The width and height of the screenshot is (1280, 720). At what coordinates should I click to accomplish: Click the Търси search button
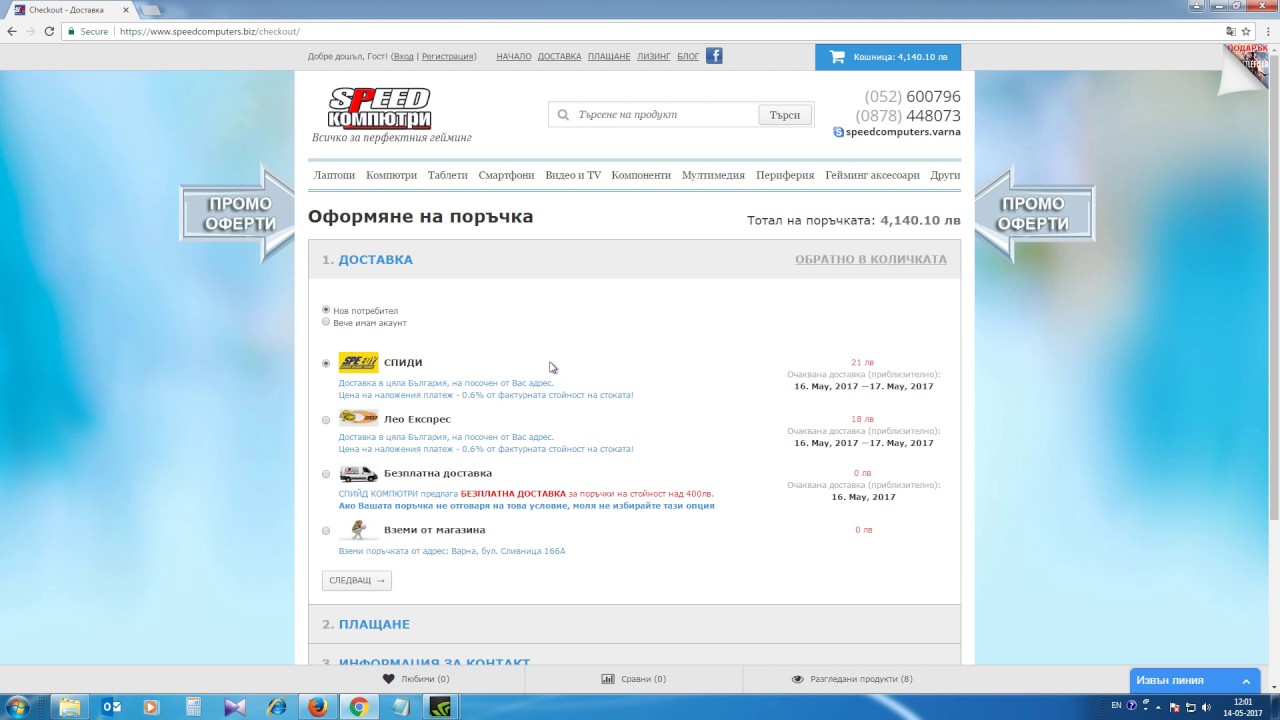tap(785, 115)
